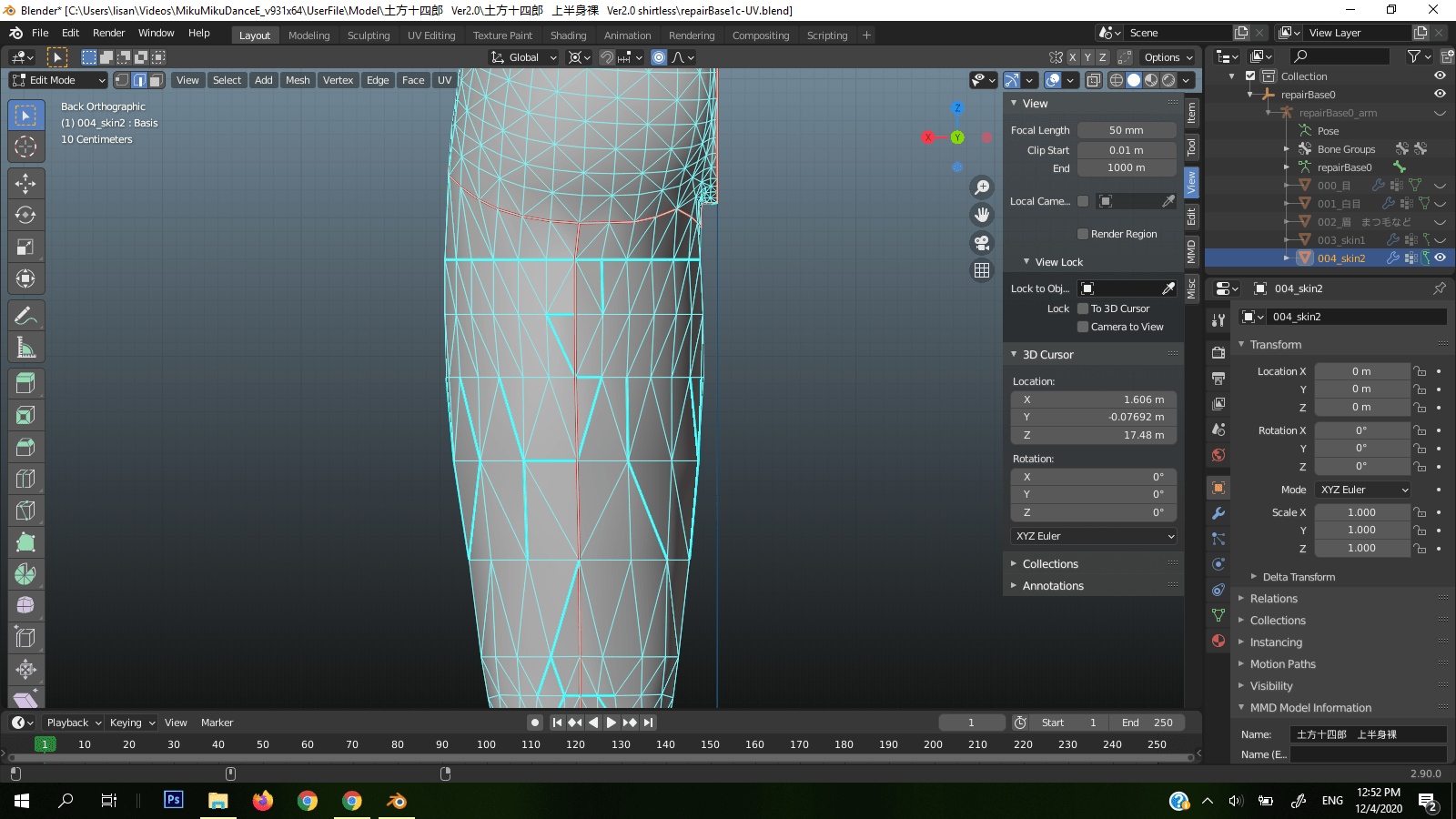
Task: Activate the Move tool
Action: click(25, 184)
